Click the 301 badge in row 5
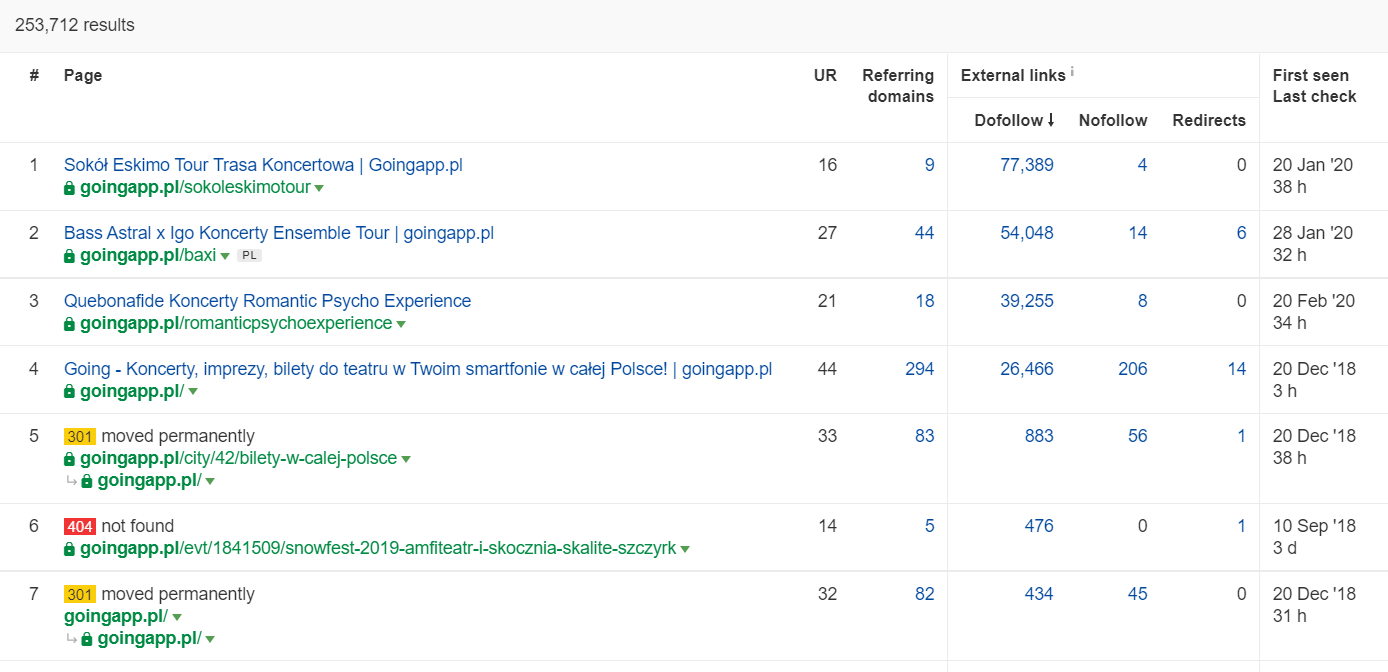 80,436
